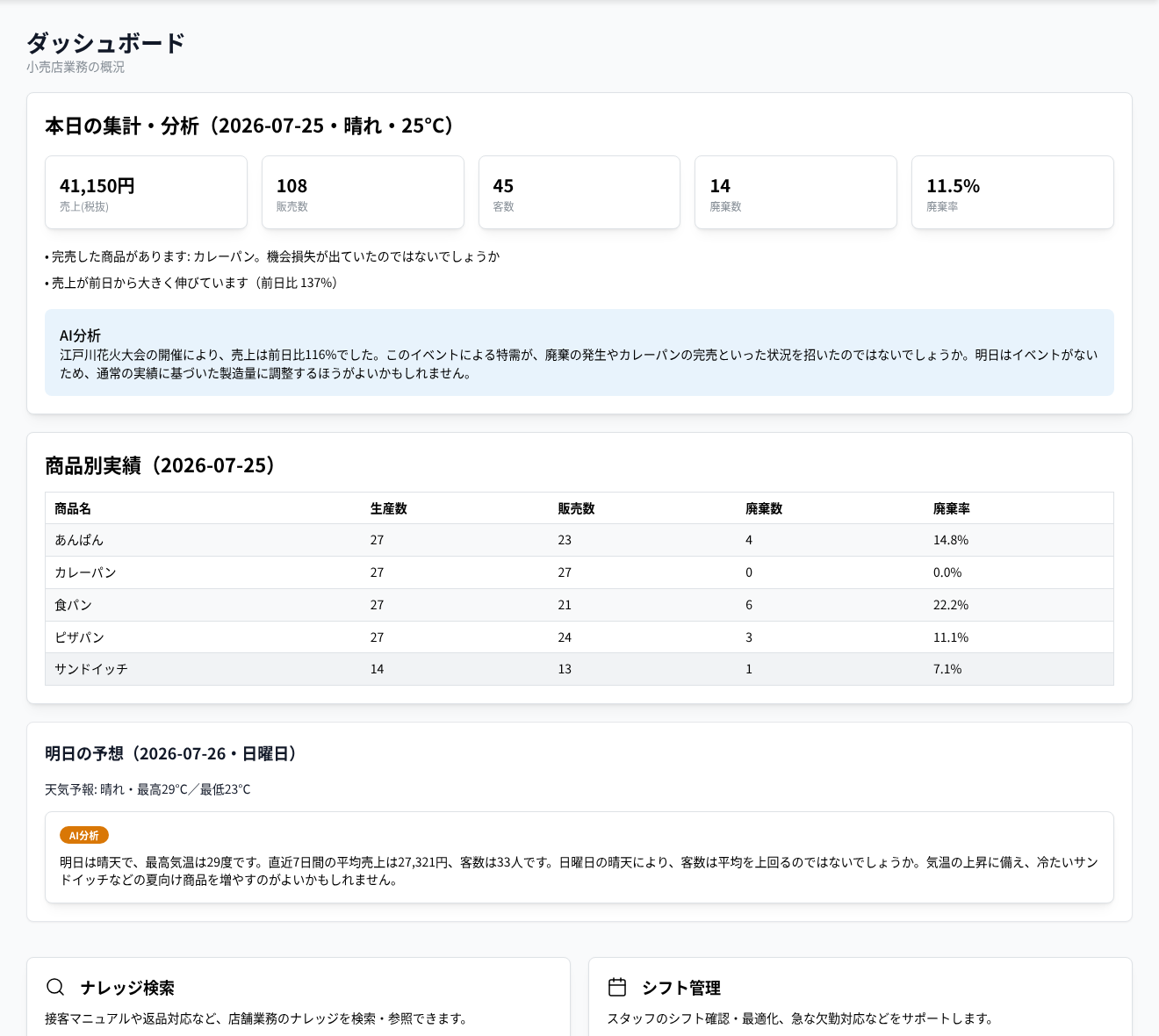Screen dimensions: 1159x1036
Task: Click the magnifier icon beside ナレッジ検索
Action: (x=55, y=987)
